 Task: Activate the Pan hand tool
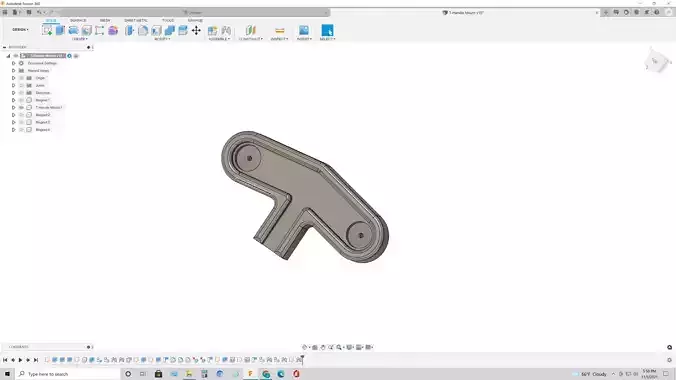pyautogui.click(x=323, y=347)
